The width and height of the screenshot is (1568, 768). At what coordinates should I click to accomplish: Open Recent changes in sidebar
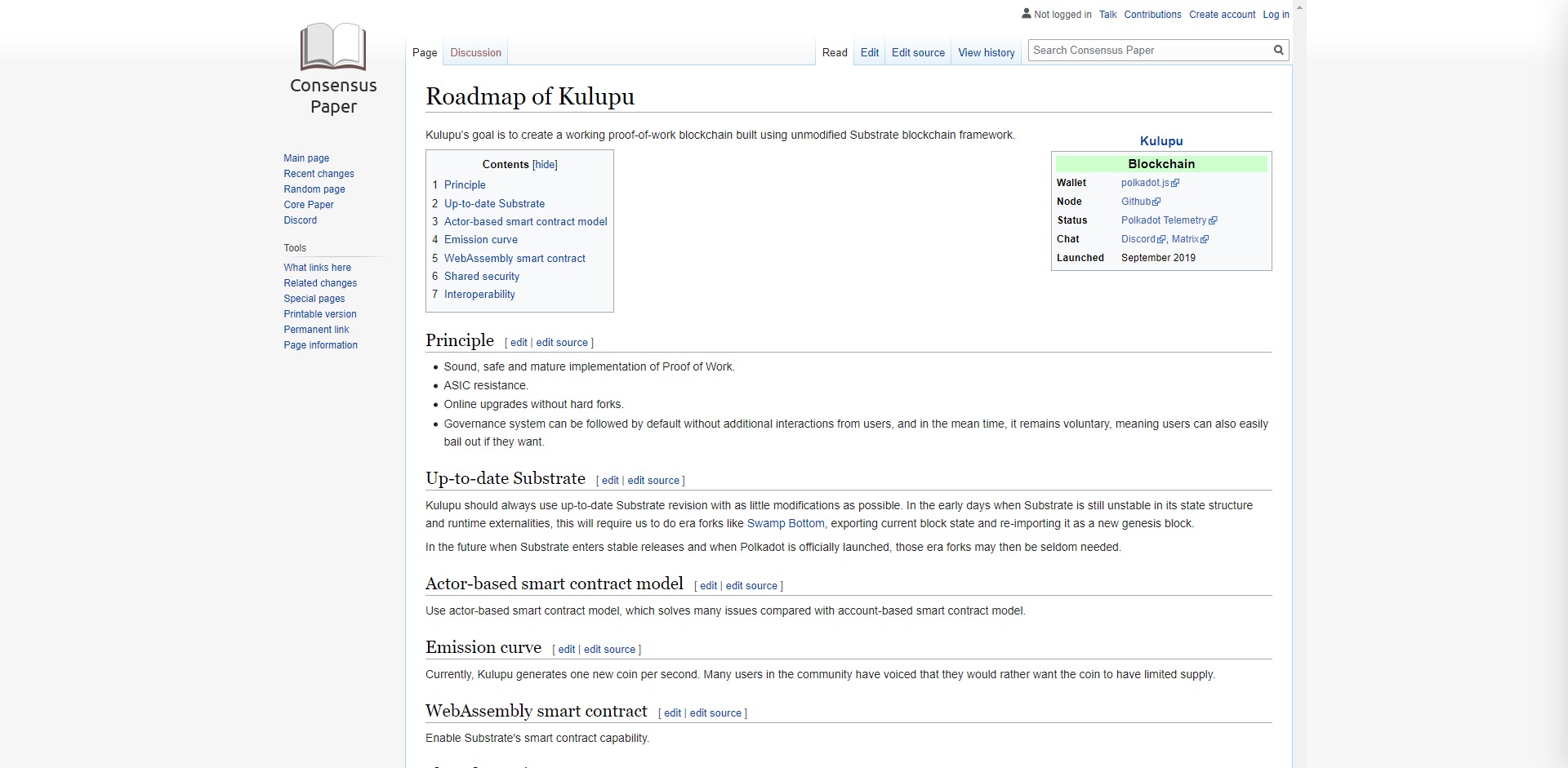click(318, 174)
